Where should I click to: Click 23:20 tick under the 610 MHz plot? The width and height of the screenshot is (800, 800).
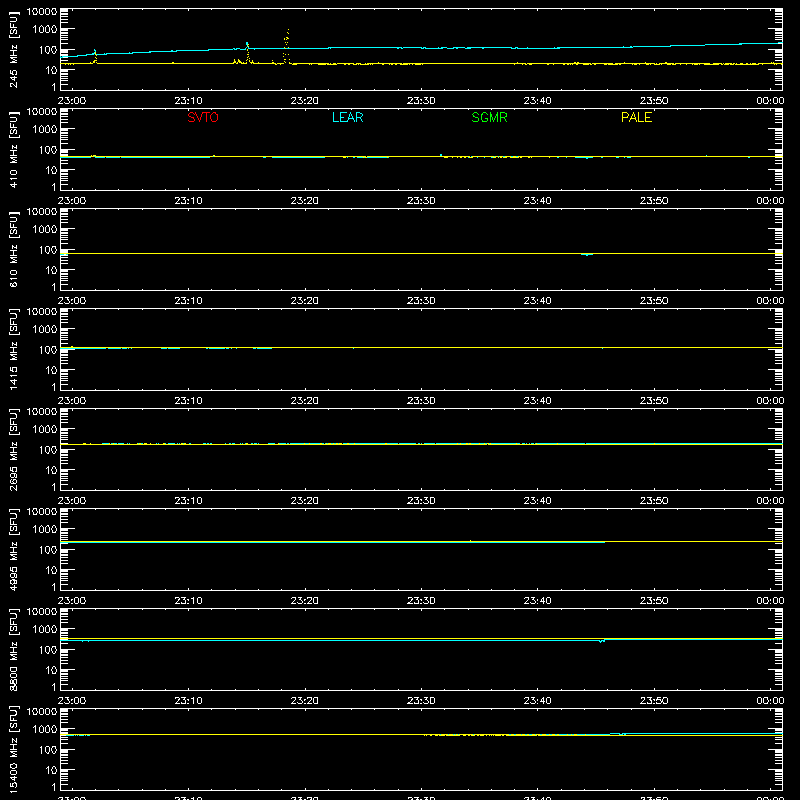coord(305,301)
